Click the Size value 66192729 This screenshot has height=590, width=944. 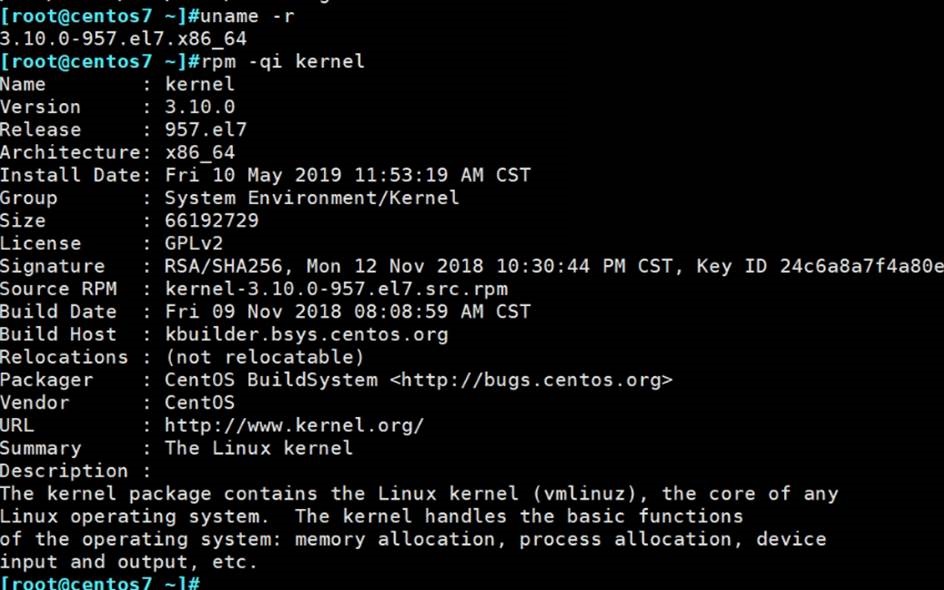coord(211,220)
